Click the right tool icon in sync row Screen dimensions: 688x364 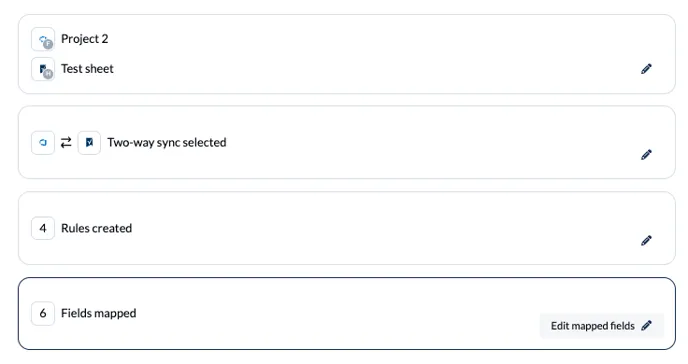[89, 143]
